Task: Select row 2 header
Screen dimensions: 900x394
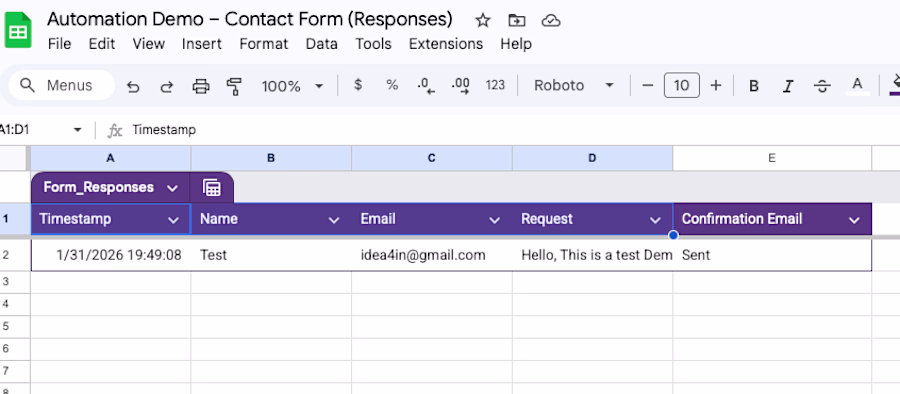Action: [14, 255]
